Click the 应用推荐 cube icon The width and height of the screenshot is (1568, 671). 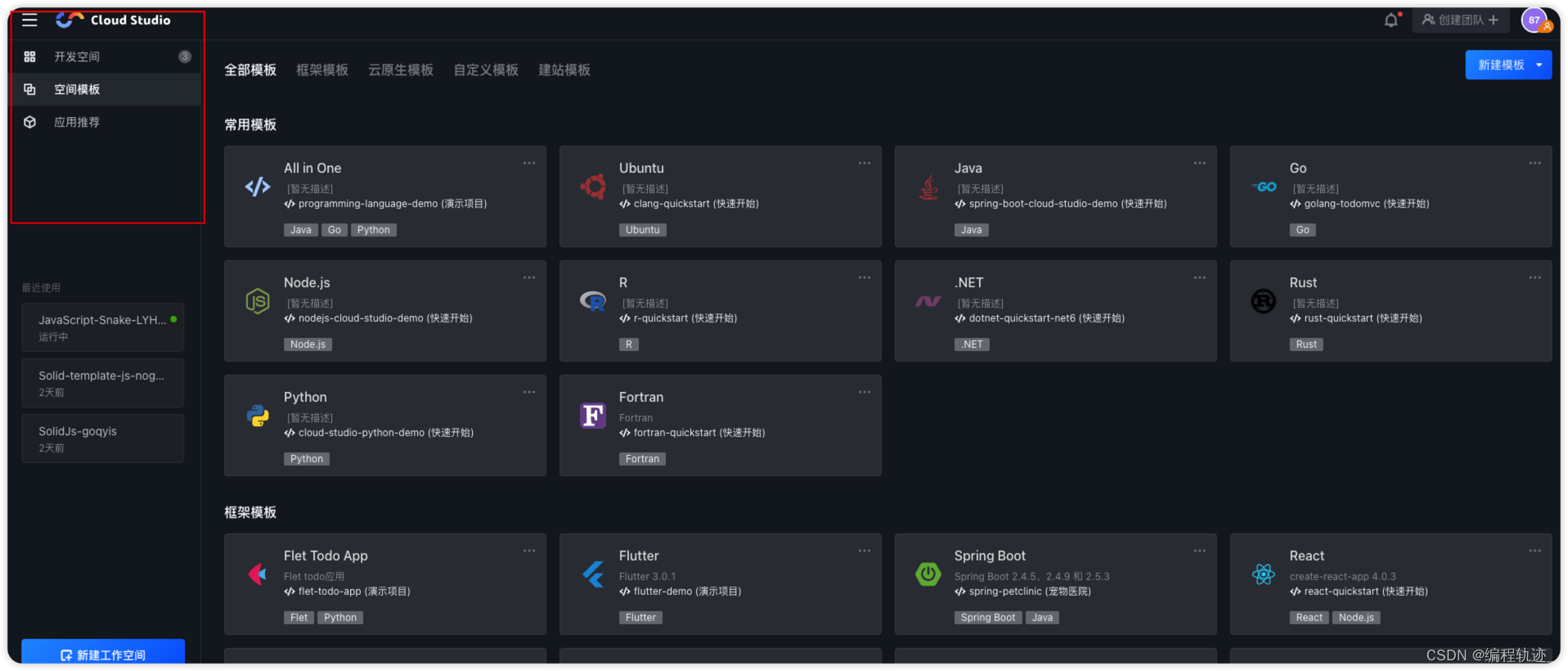point(29,122)
